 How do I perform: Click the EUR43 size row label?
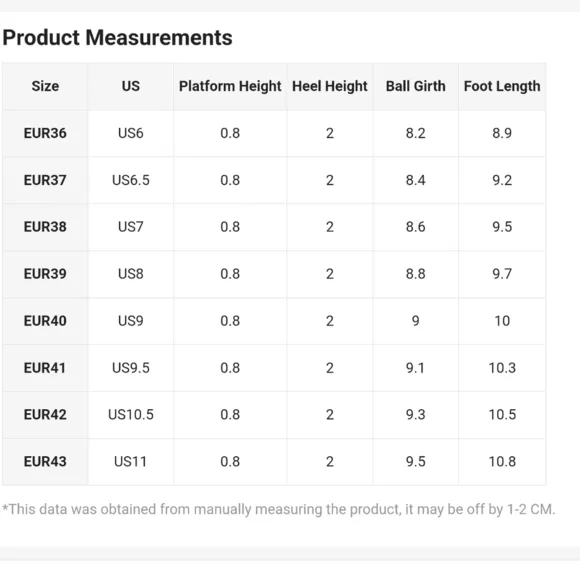pos(45,462)
